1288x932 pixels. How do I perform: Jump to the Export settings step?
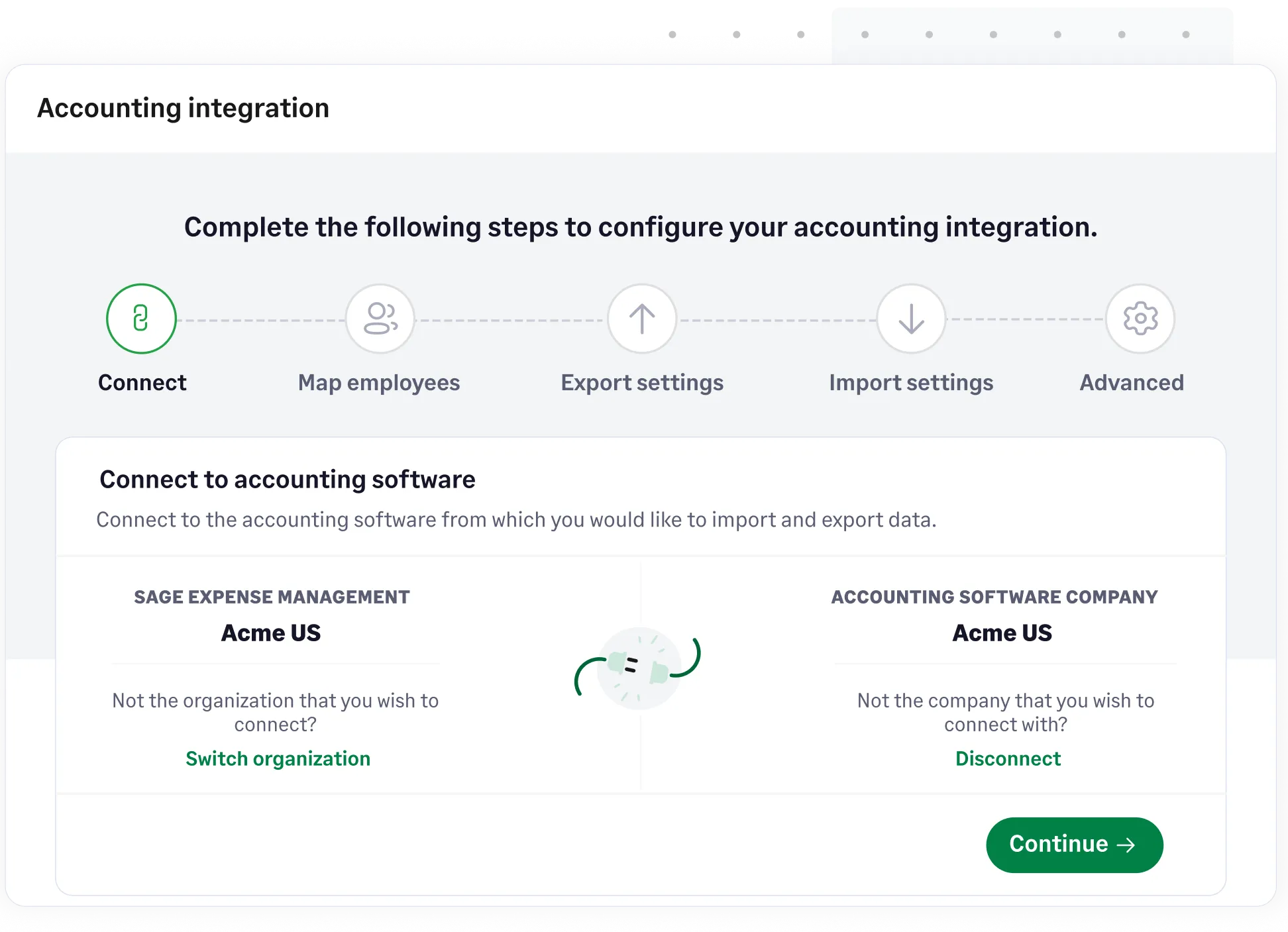tap(642, 382)
